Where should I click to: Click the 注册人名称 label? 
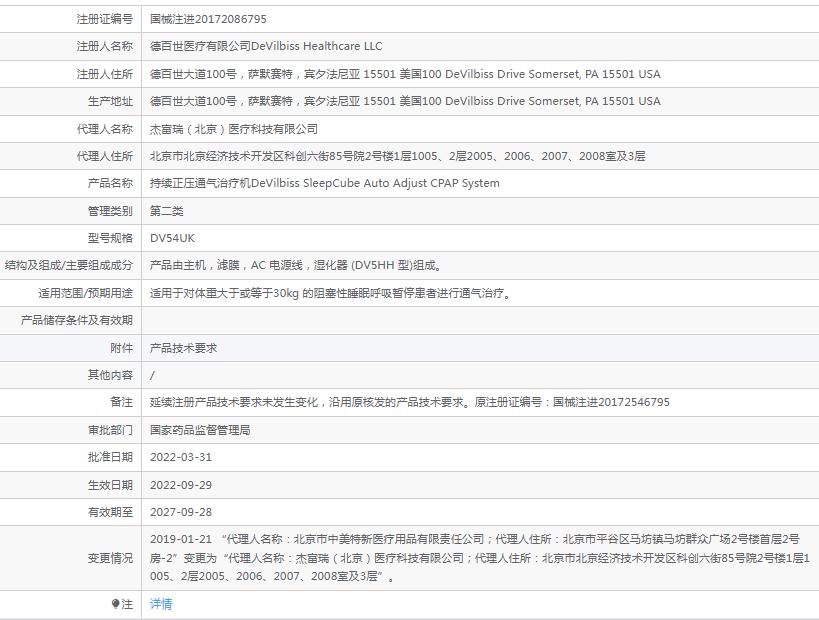(x=104, y=46)
